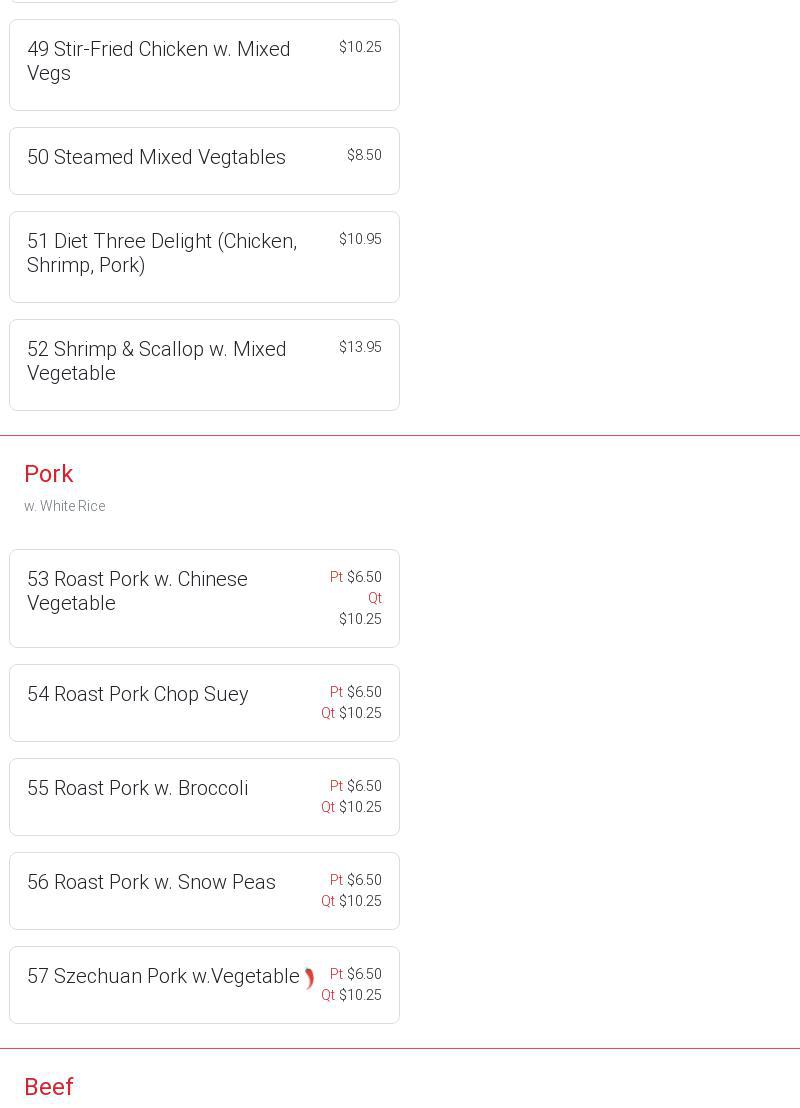Screen dimensions: 800x1108
Task: Select 57 Szechuan Pork w.Vegetable title
Action: [163, 976]
